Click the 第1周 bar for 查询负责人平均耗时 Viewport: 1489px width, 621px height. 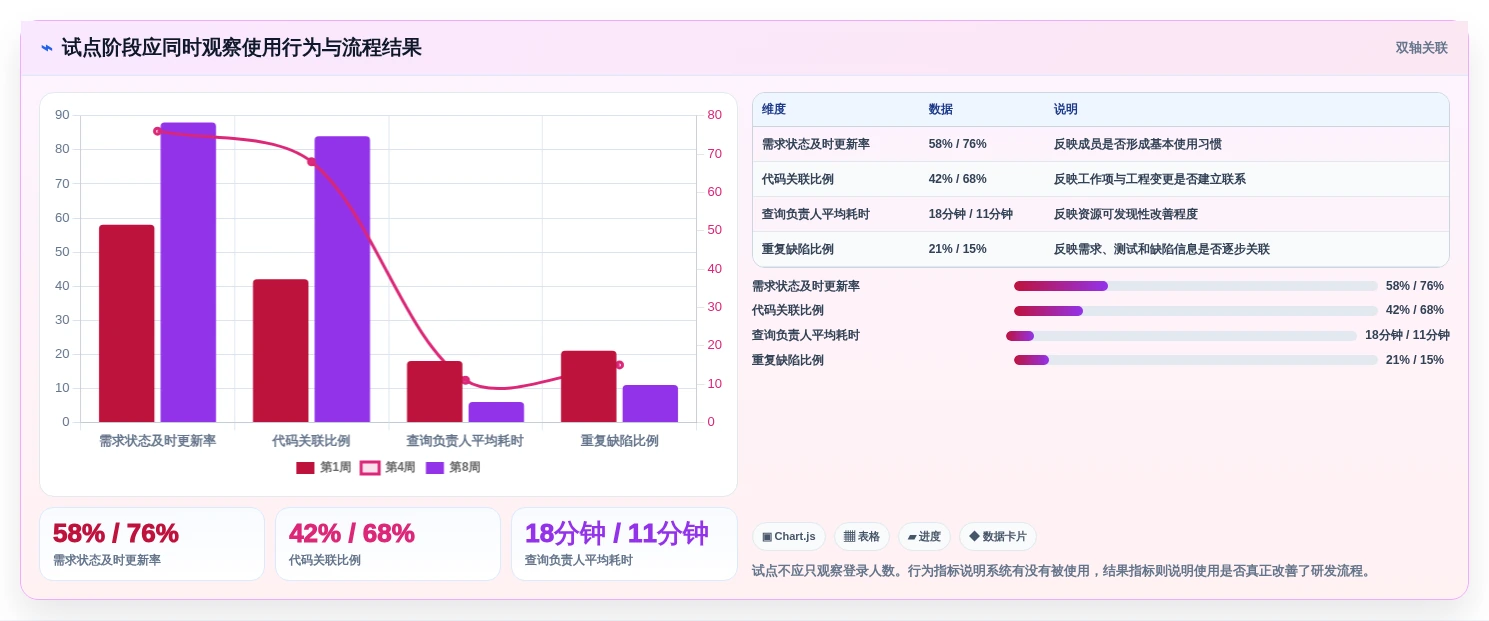pos(435,391)
